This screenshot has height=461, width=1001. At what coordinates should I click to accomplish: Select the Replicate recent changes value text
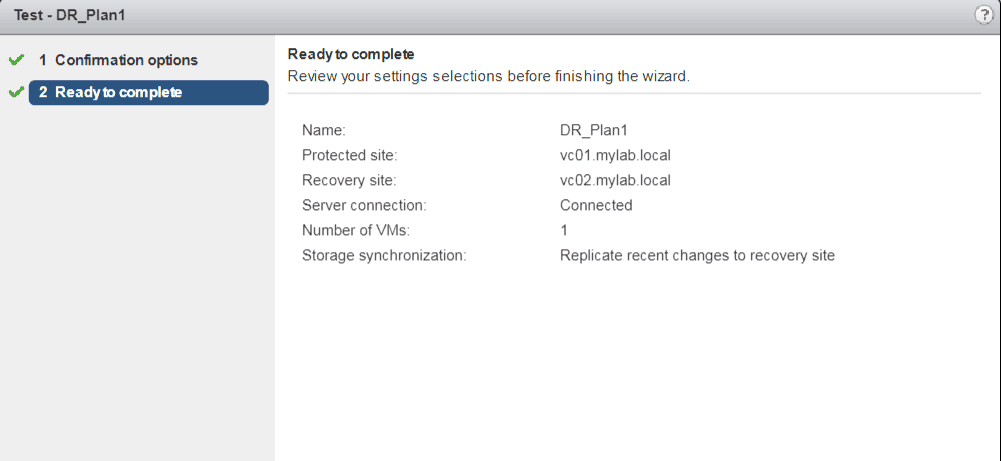pos(697,255)
